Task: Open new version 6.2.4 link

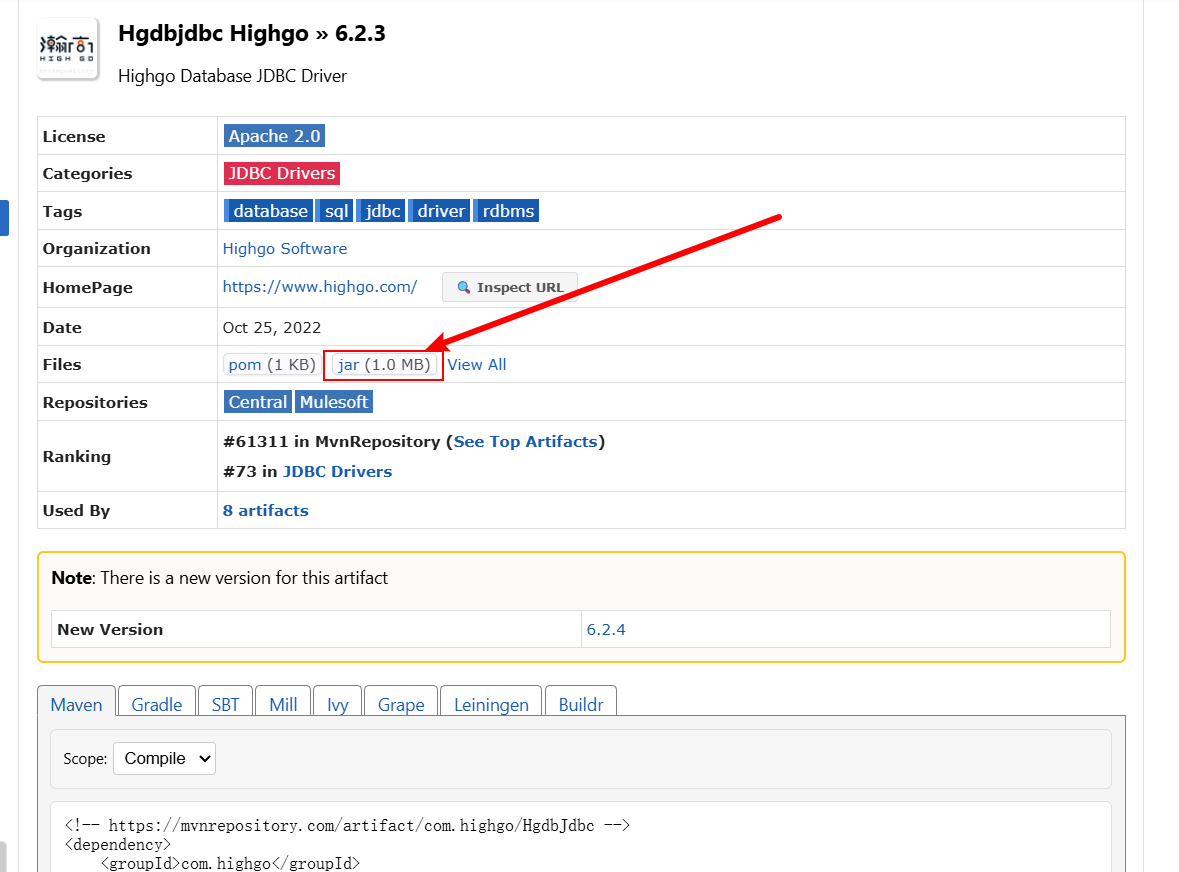Action: tap(605, 629)
